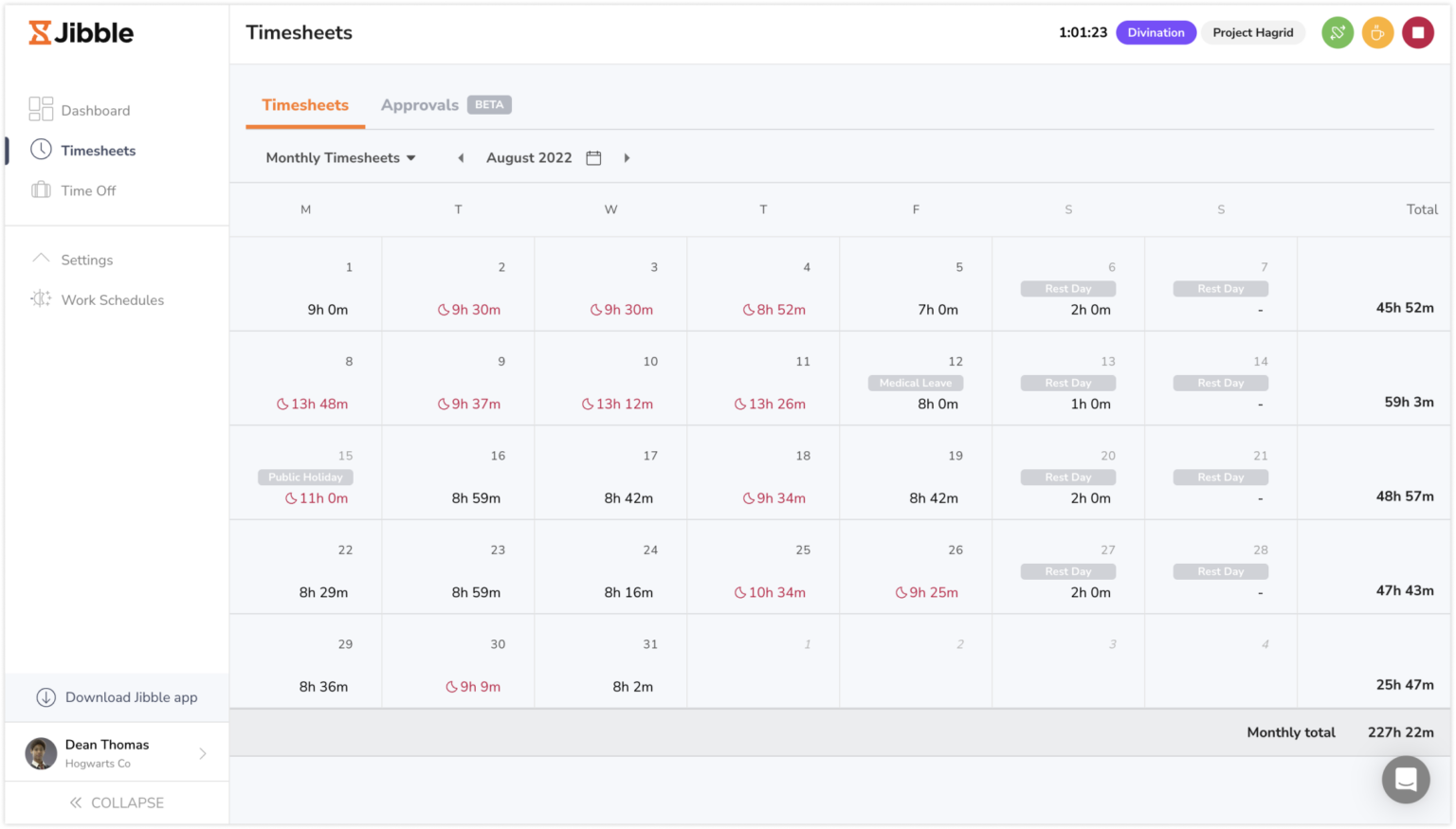Viewport: 1456px width, 829px height.
Task: Click Dean Thomas profile avatar
Action: pyautogui.click(x=41, y=752)
